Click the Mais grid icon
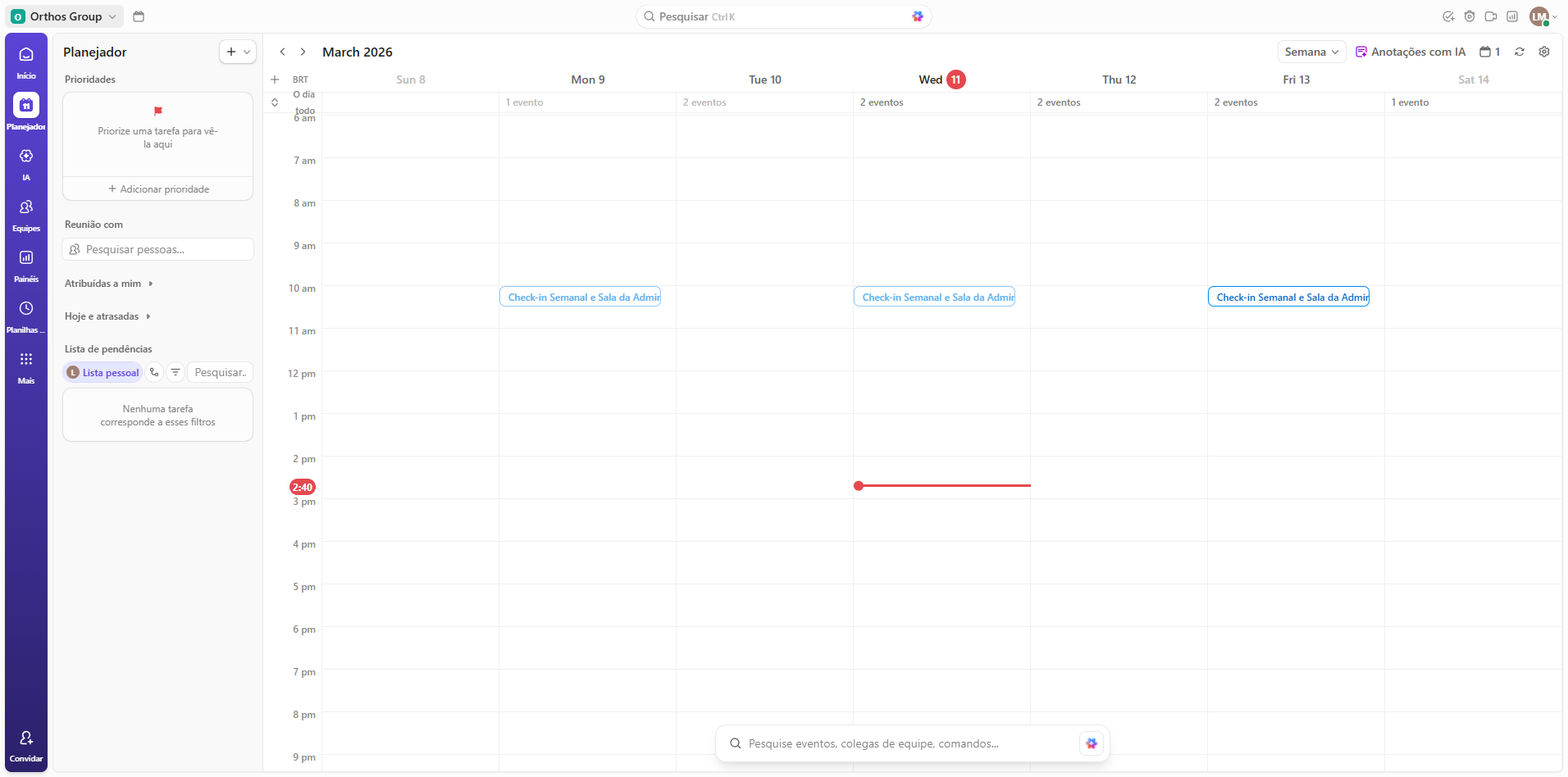The height and width of the screenshot is (777, 1568). [26, 360]
